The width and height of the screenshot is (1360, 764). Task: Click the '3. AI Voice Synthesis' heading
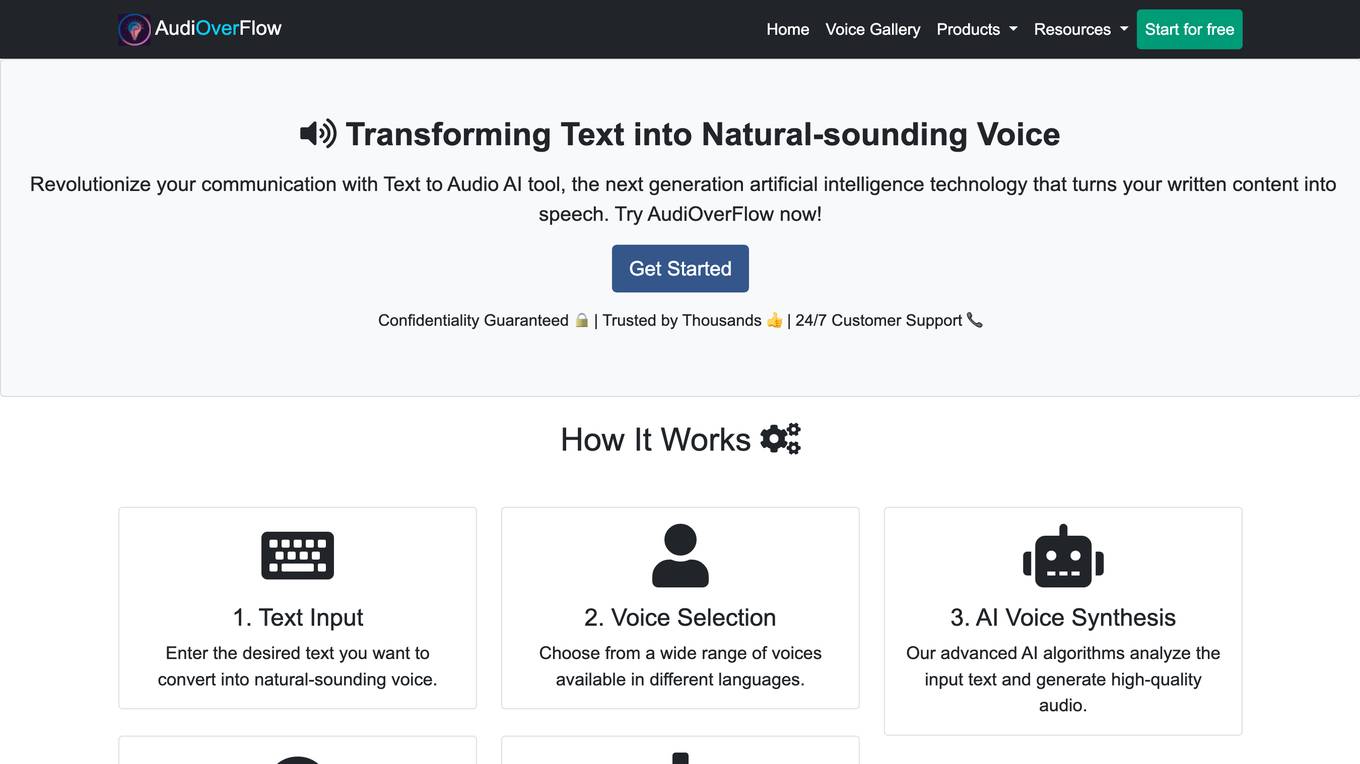[x=1063, y=617]
